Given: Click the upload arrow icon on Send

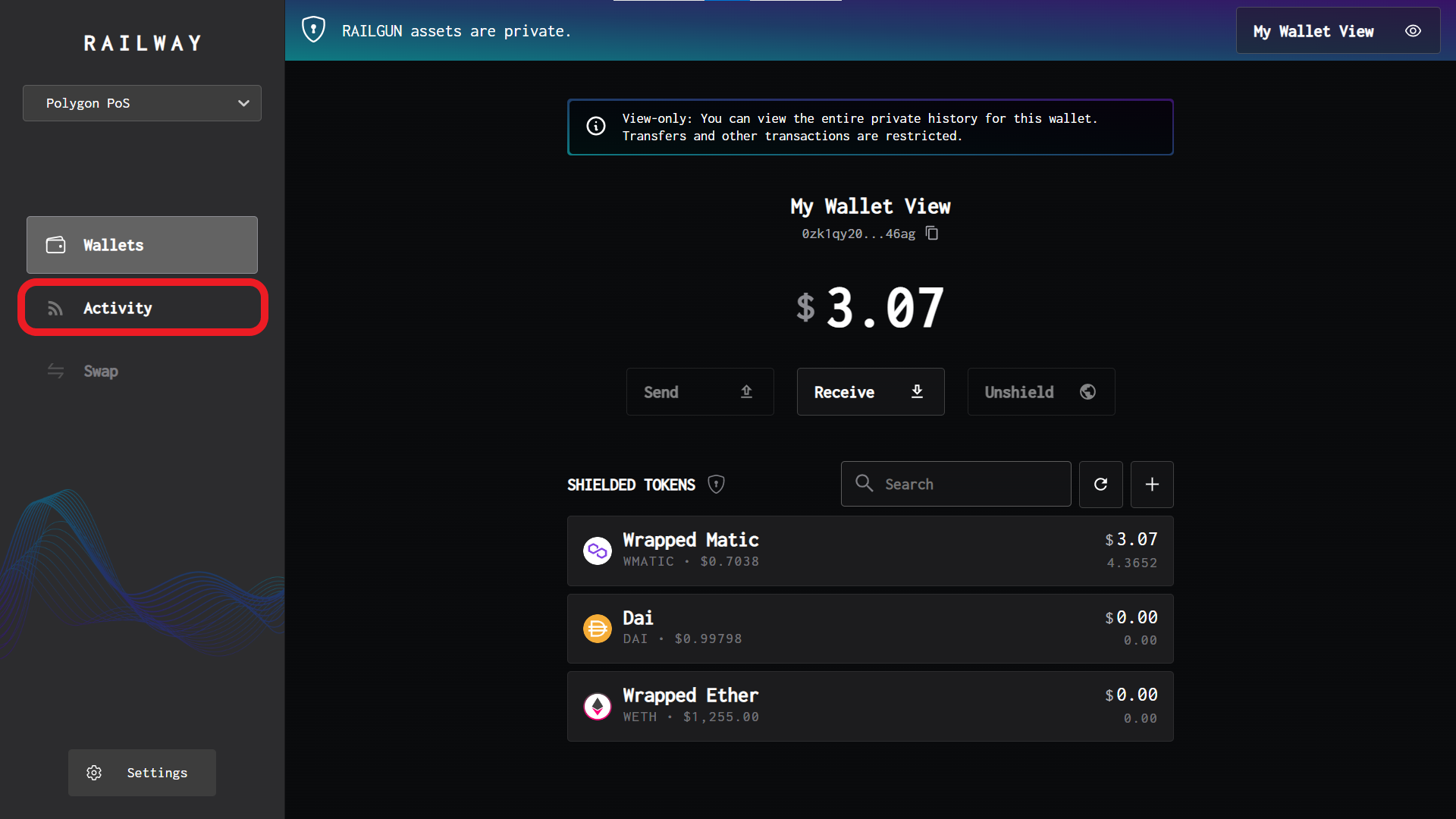Looking at the screenshot, I should 746,391.
